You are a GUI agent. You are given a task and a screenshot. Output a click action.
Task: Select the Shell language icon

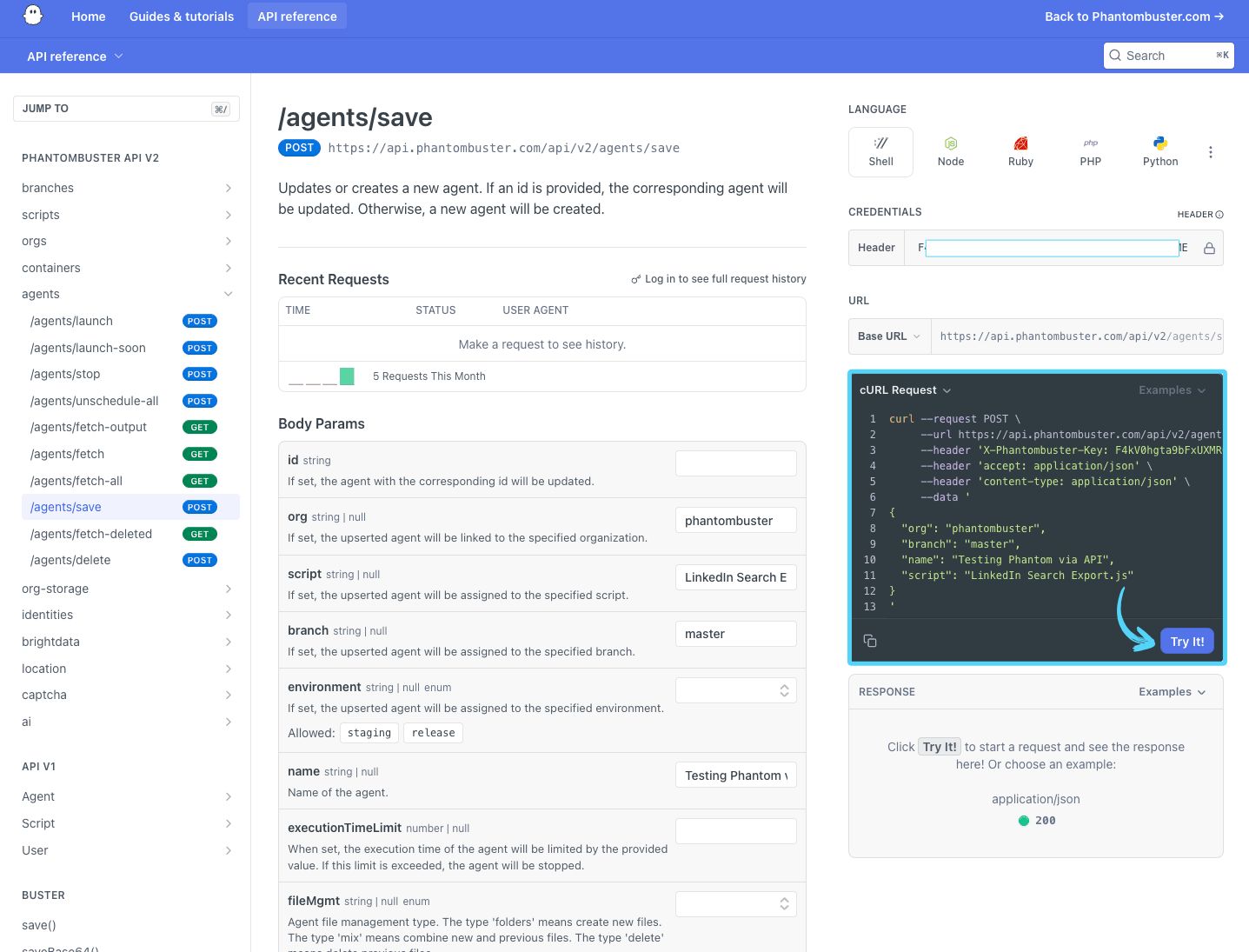880,152
